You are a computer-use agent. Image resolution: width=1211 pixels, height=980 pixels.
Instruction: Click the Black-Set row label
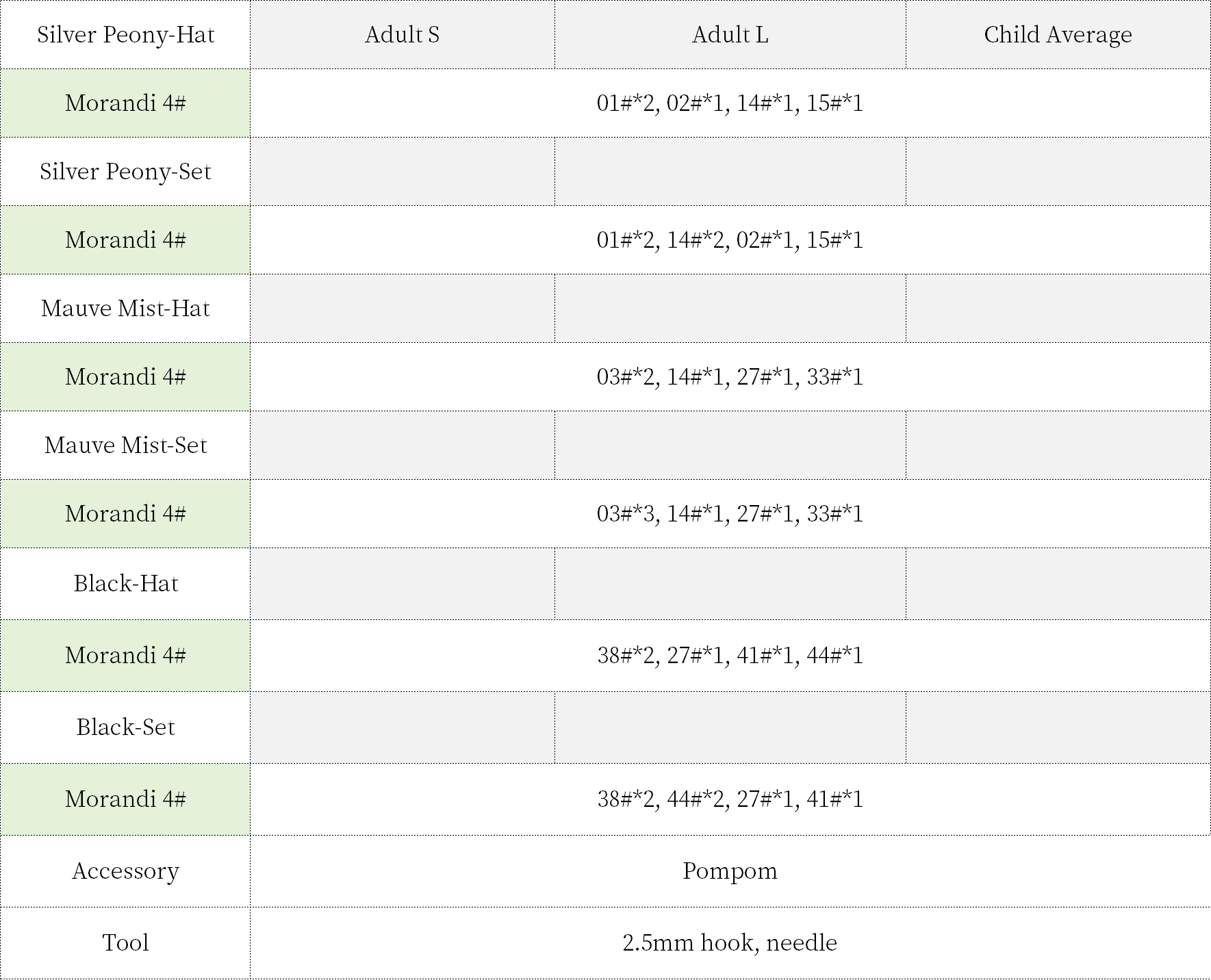pos(125,727)
